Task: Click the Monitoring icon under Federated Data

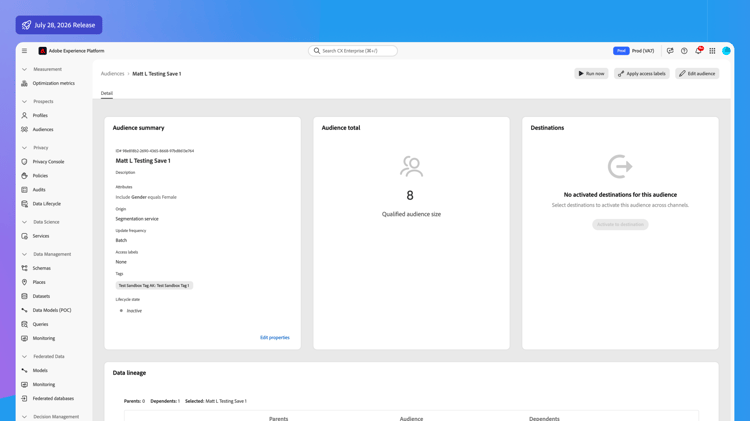Action: pos(24,384)
